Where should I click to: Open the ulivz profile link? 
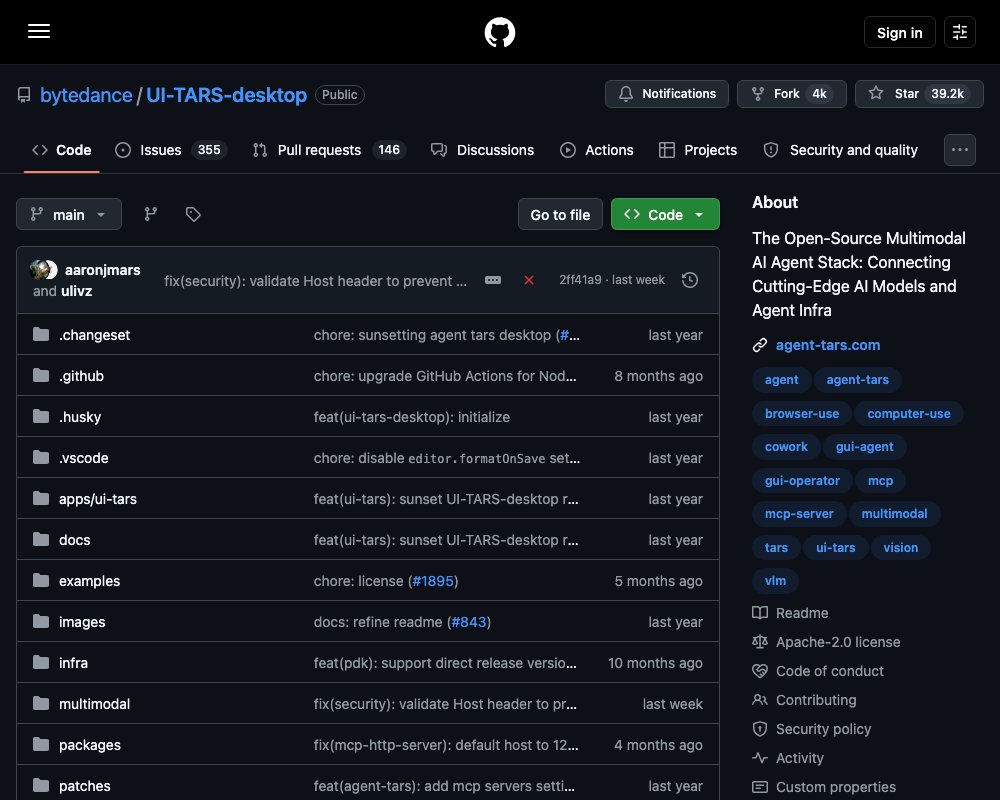(77, 291)
